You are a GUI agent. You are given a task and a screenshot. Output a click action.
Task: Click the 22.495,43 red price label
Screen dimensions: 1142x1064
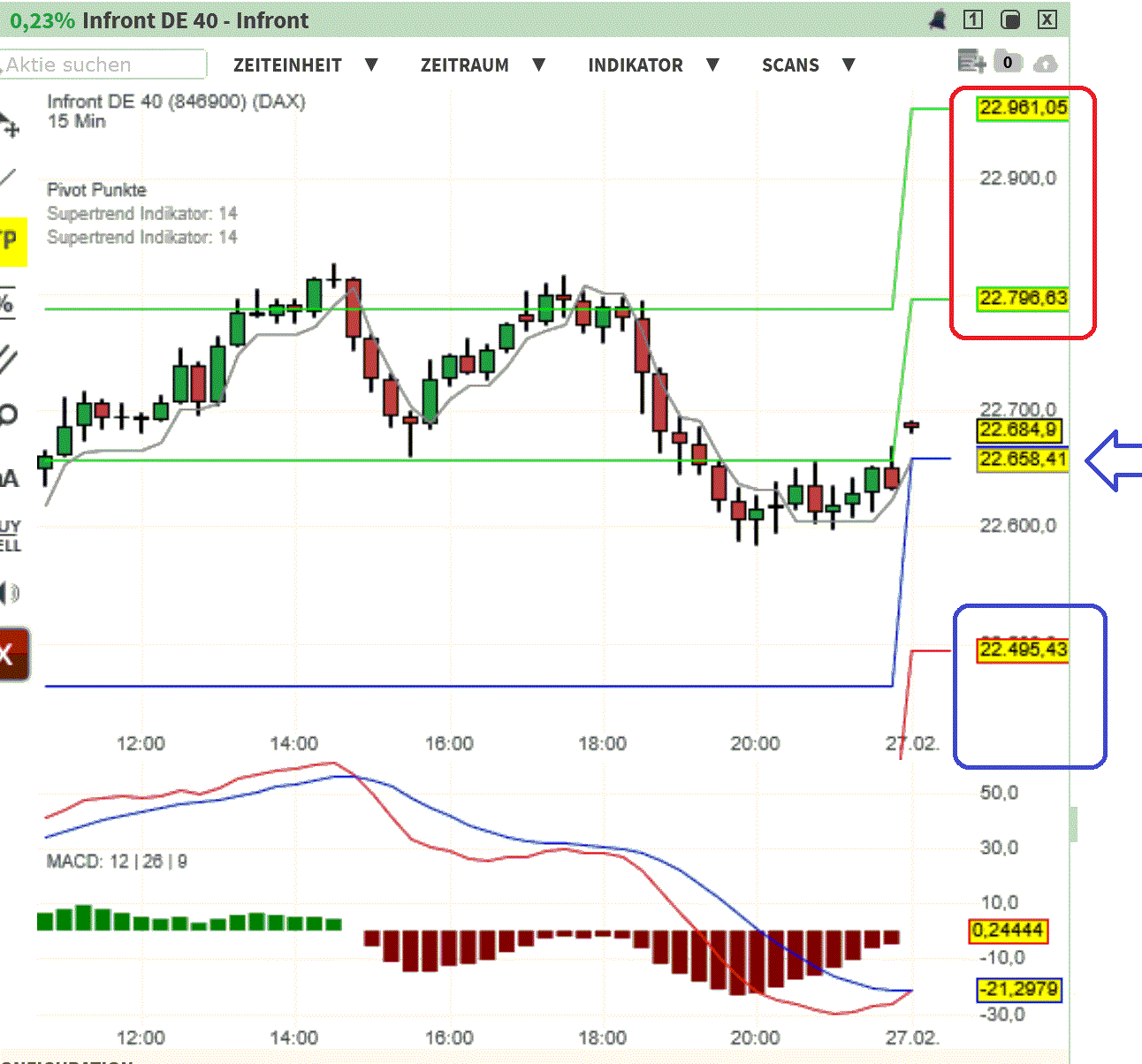(1023, 650)
